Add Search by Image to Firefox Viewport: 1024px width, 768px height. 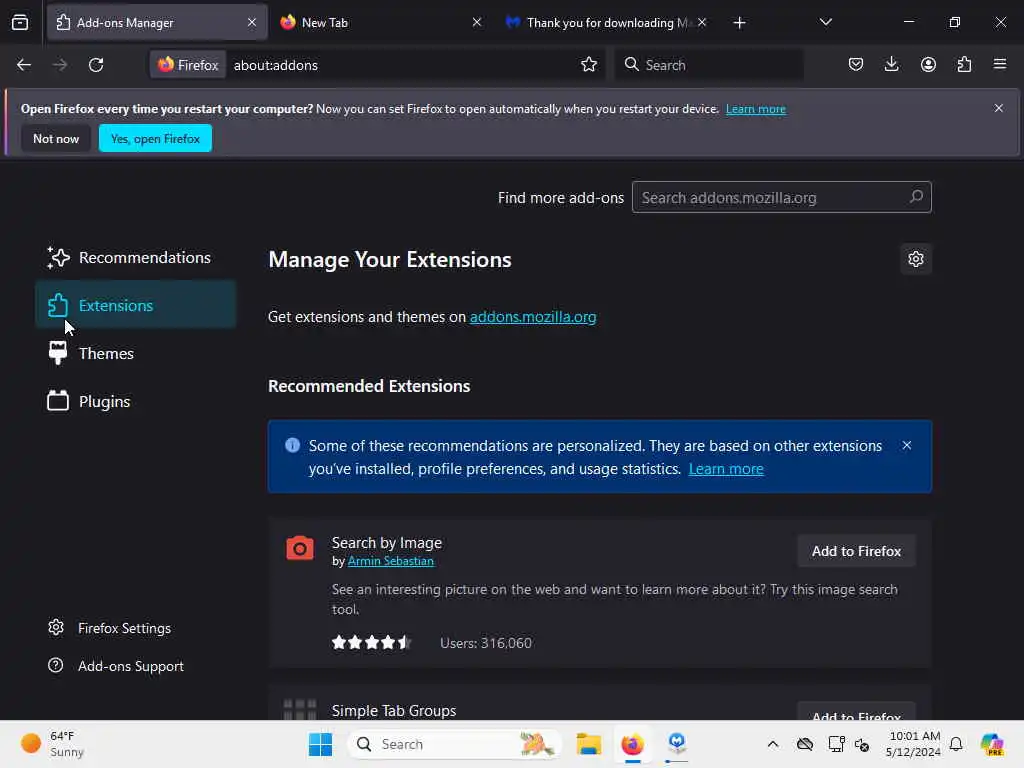pyautogui.click(x=856, y=551)
